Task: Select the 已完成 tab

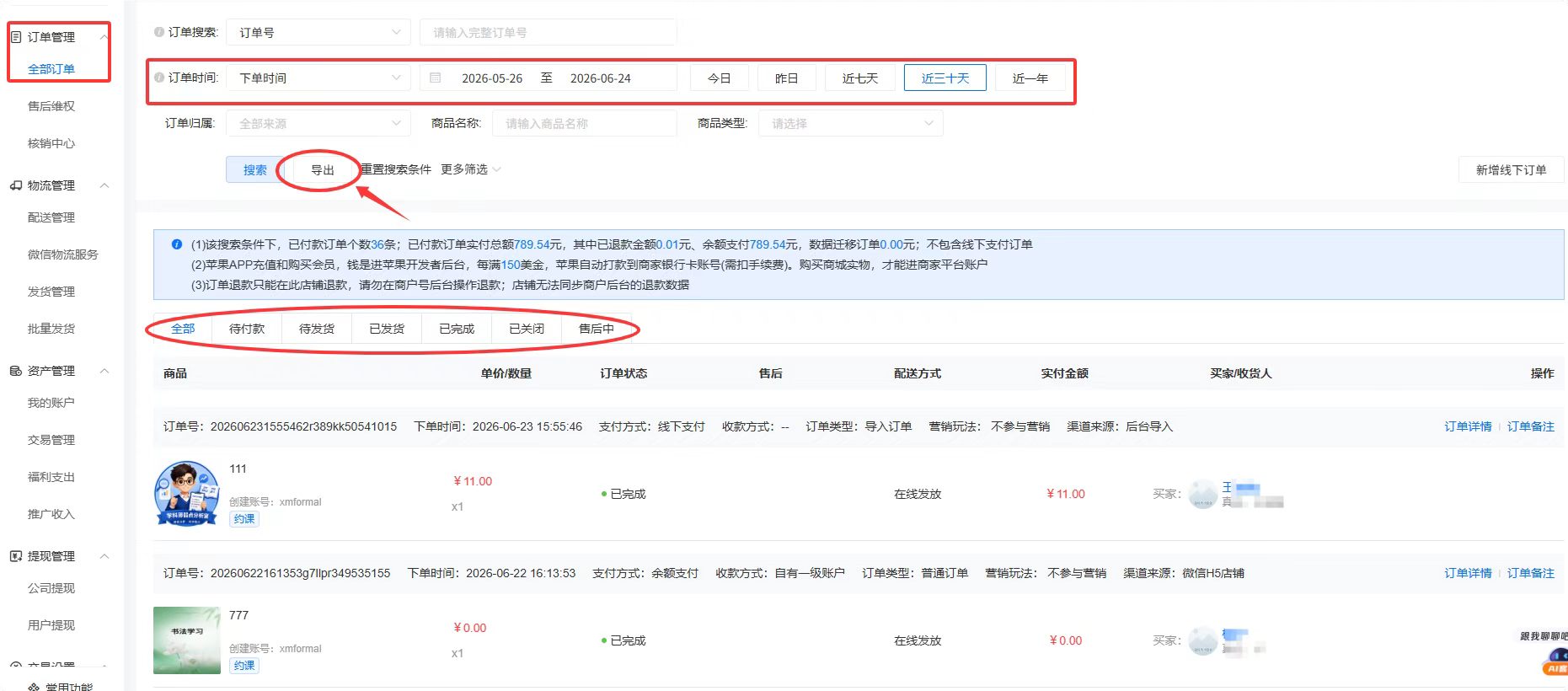Action: 457,329
